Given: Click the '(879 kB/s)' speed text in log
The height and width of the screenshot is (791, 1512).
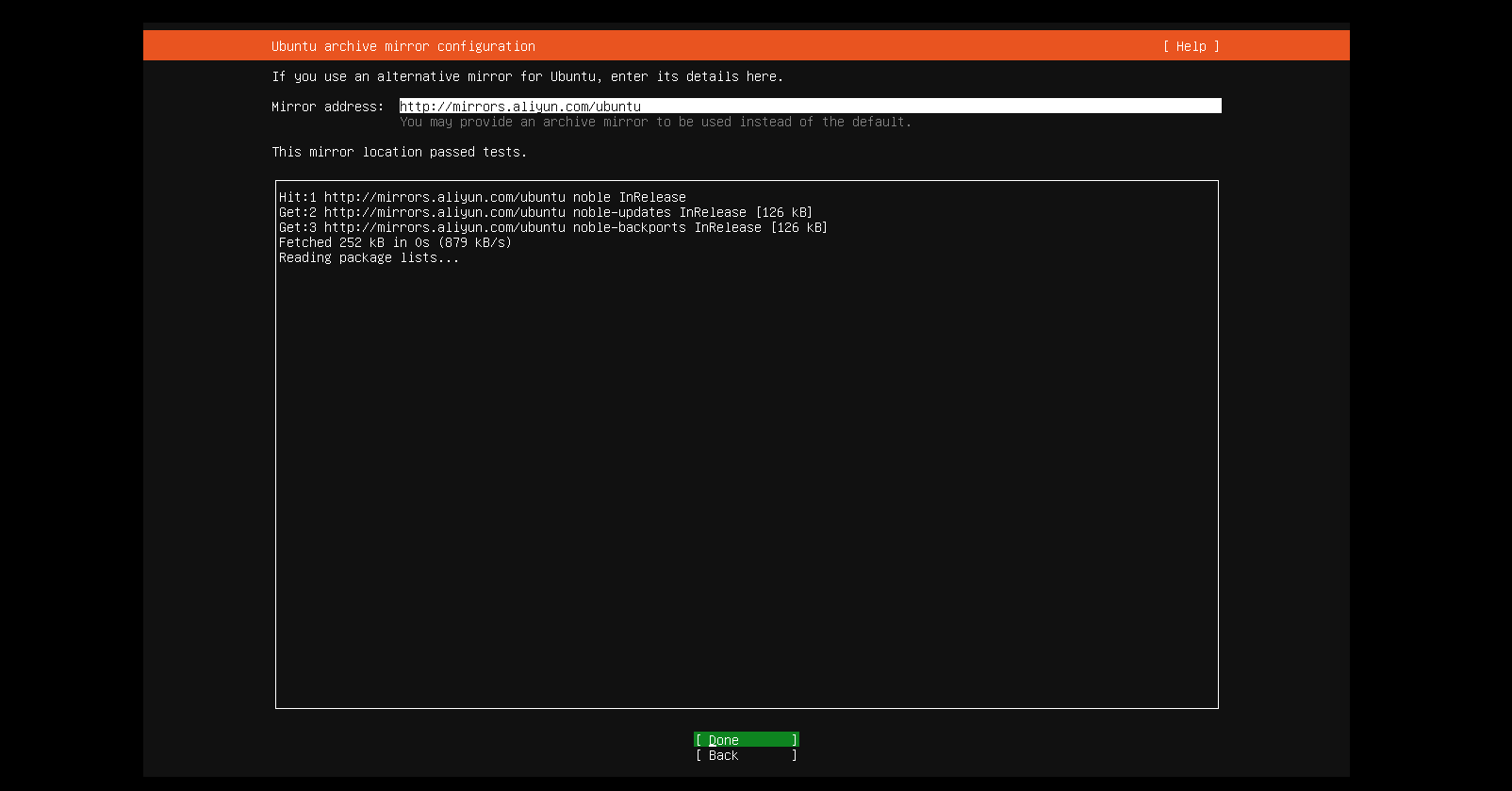Looking at the screenshot, I should 475,242.
